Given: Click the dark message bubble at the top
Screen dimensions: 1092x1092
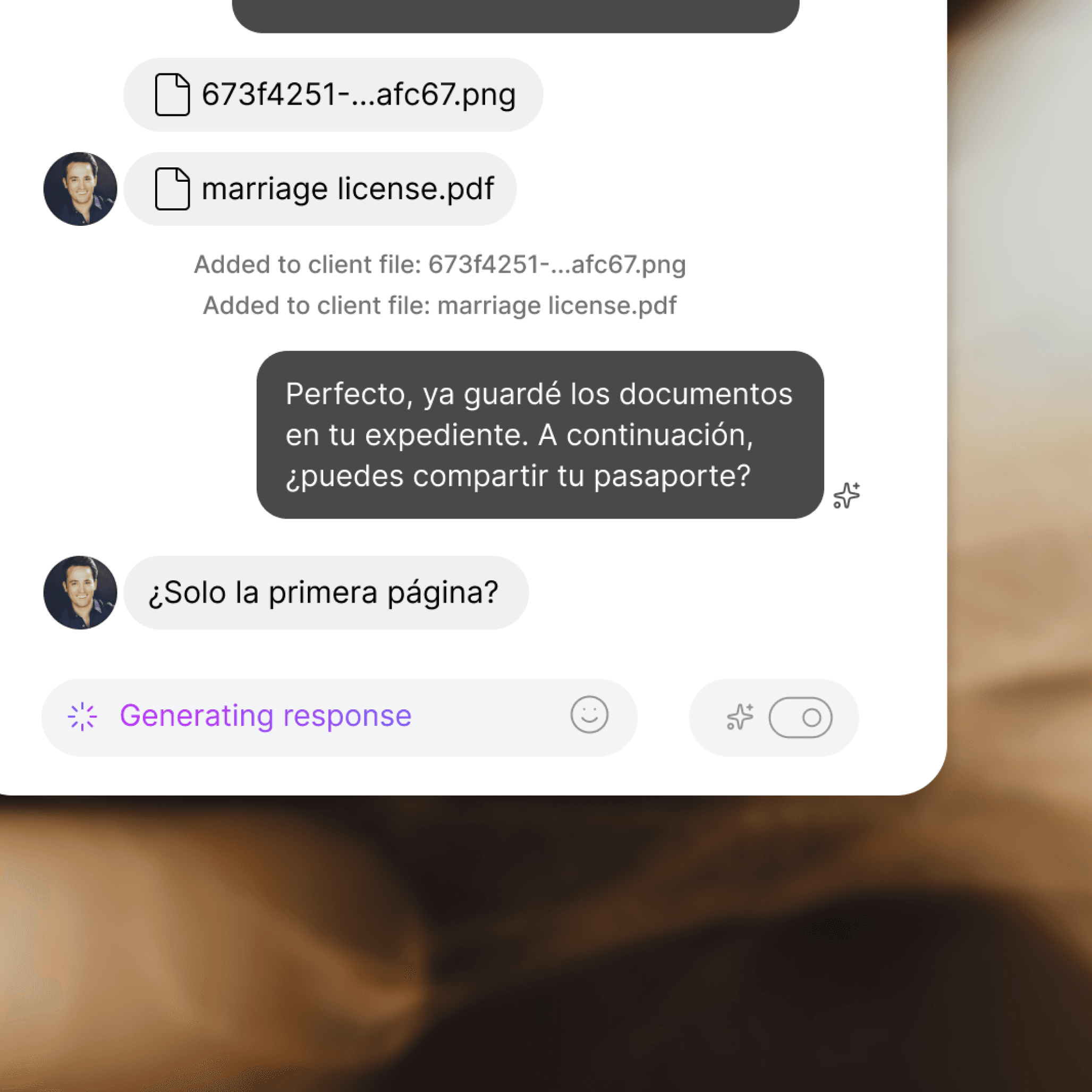Looking at the screenshot, I should coord(515,16).
